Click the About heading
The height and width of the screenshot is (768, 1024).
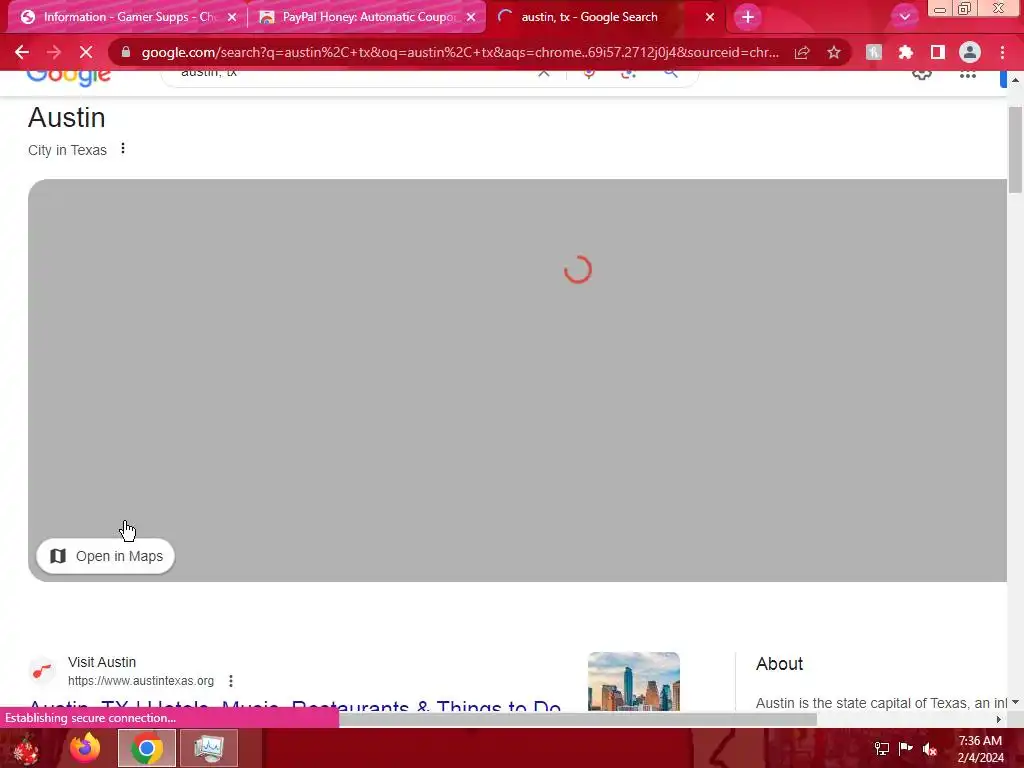(x=779, y=664)
